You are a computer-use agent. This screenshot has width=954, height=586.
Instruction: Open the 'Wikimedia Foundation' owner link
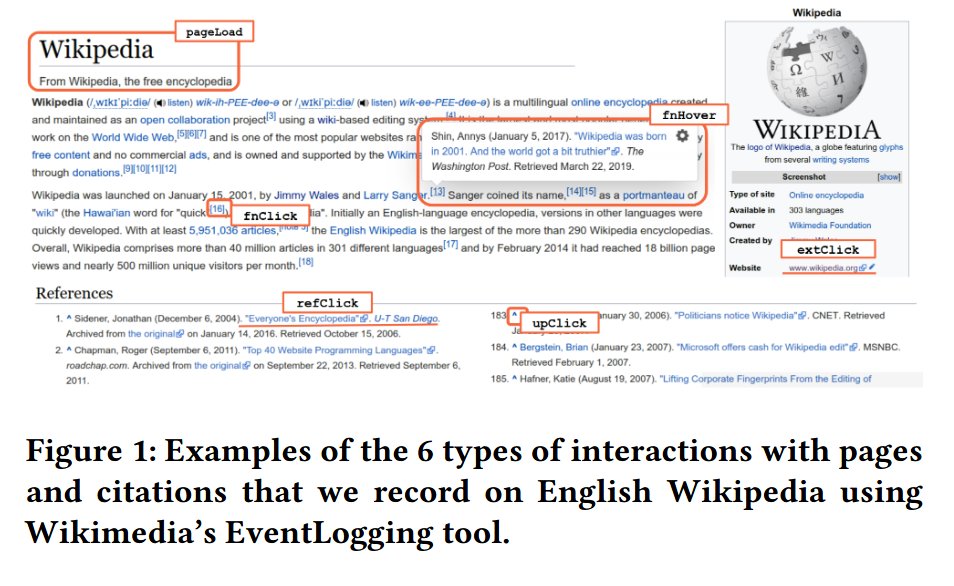tap(830, 225)
